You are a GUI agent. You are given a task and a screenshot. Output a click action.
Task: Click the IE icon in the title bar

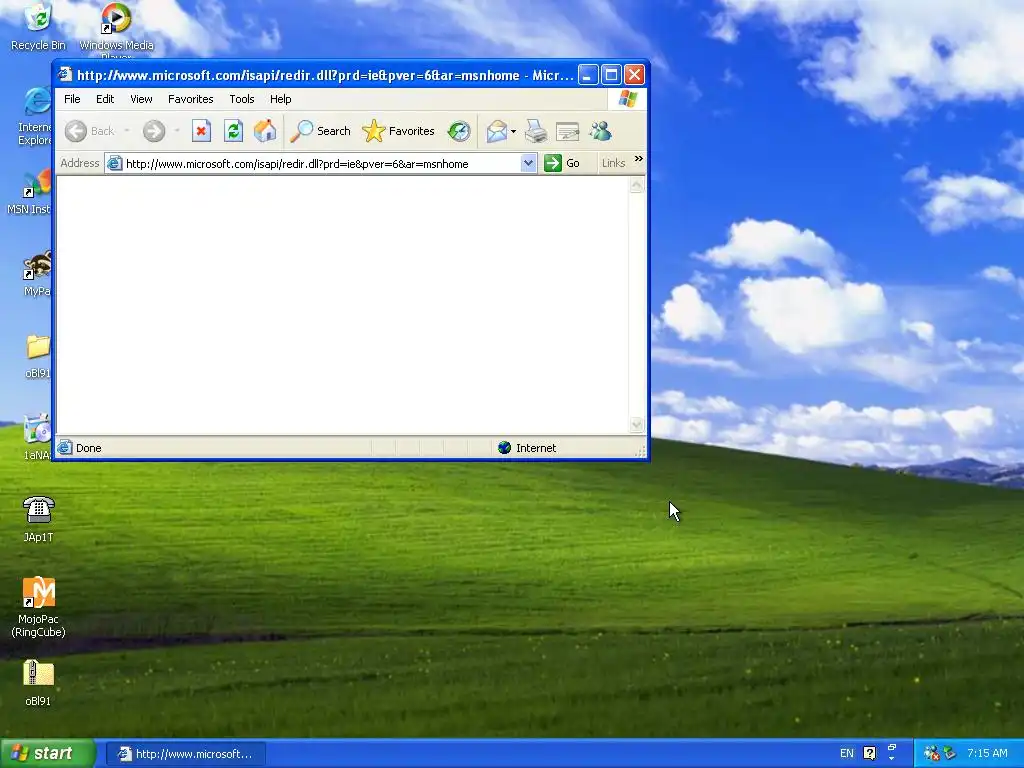pos(64,74)
